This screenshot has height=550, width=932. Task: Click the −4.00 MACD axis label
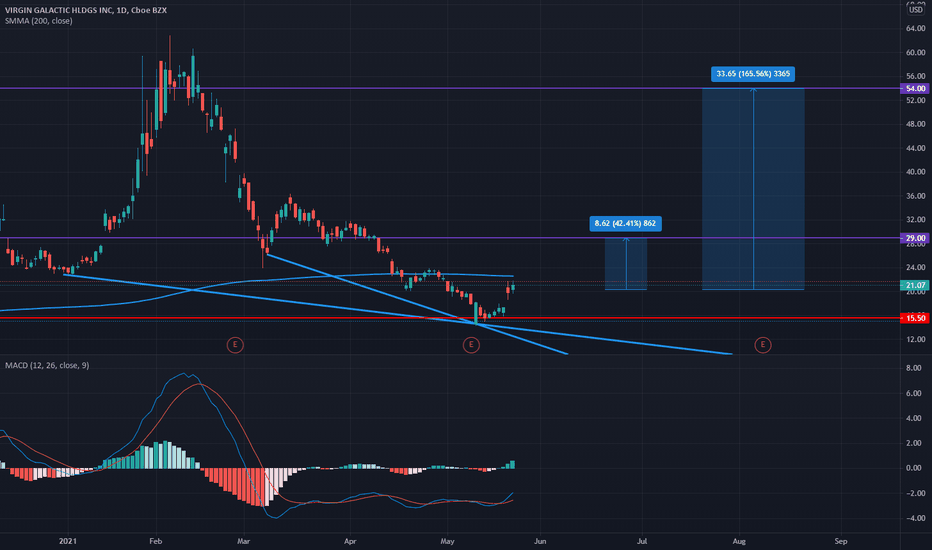(x=912, y=518)
